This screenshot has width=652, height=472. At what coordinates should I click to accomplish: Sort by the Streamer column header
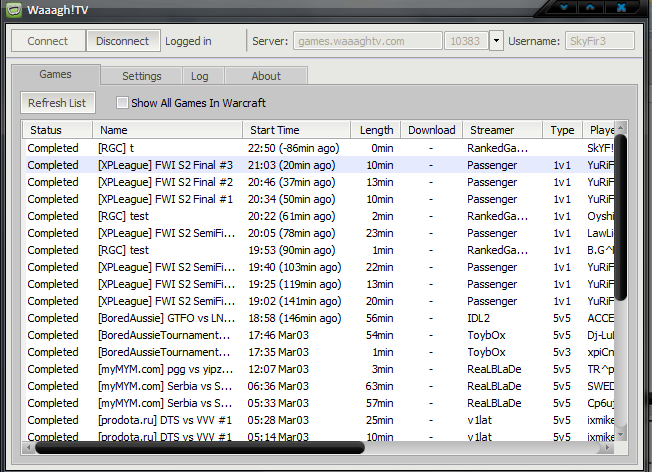(x=503, y=130)
